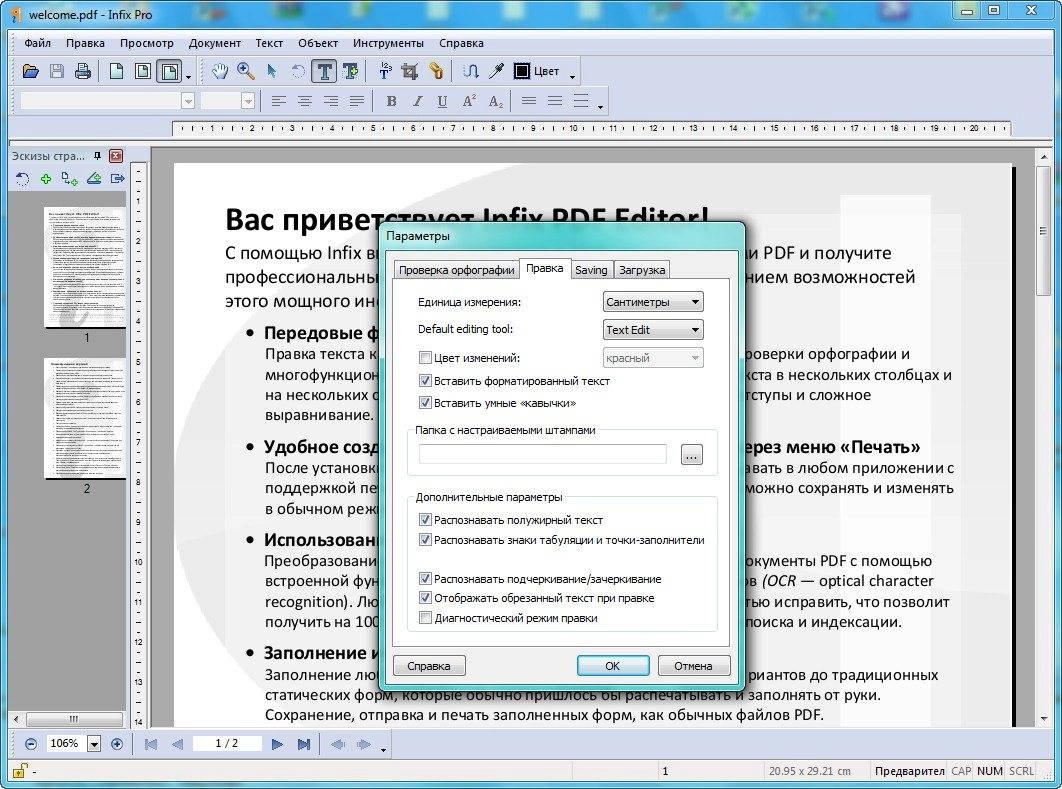Expand the Цвет color dropdown arrow
The height and width of the screenshot is (789, 1062).
click(x=572, y=76)
